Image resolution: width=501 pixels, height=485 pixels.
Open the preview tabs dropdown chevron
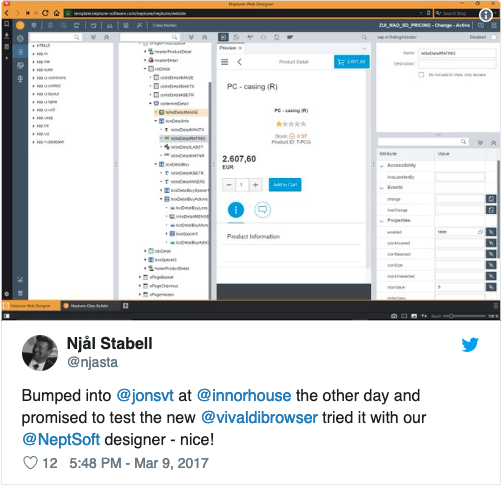pyautogui.click(x=364, y=48)
